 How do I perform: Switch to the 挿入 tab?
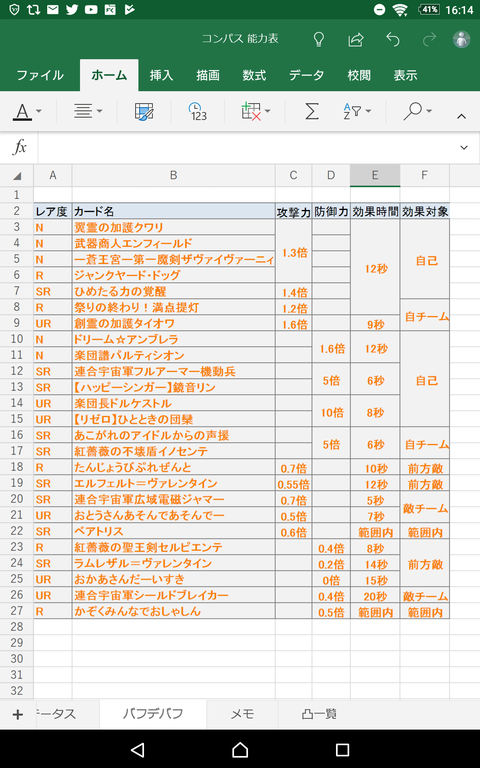161,75
